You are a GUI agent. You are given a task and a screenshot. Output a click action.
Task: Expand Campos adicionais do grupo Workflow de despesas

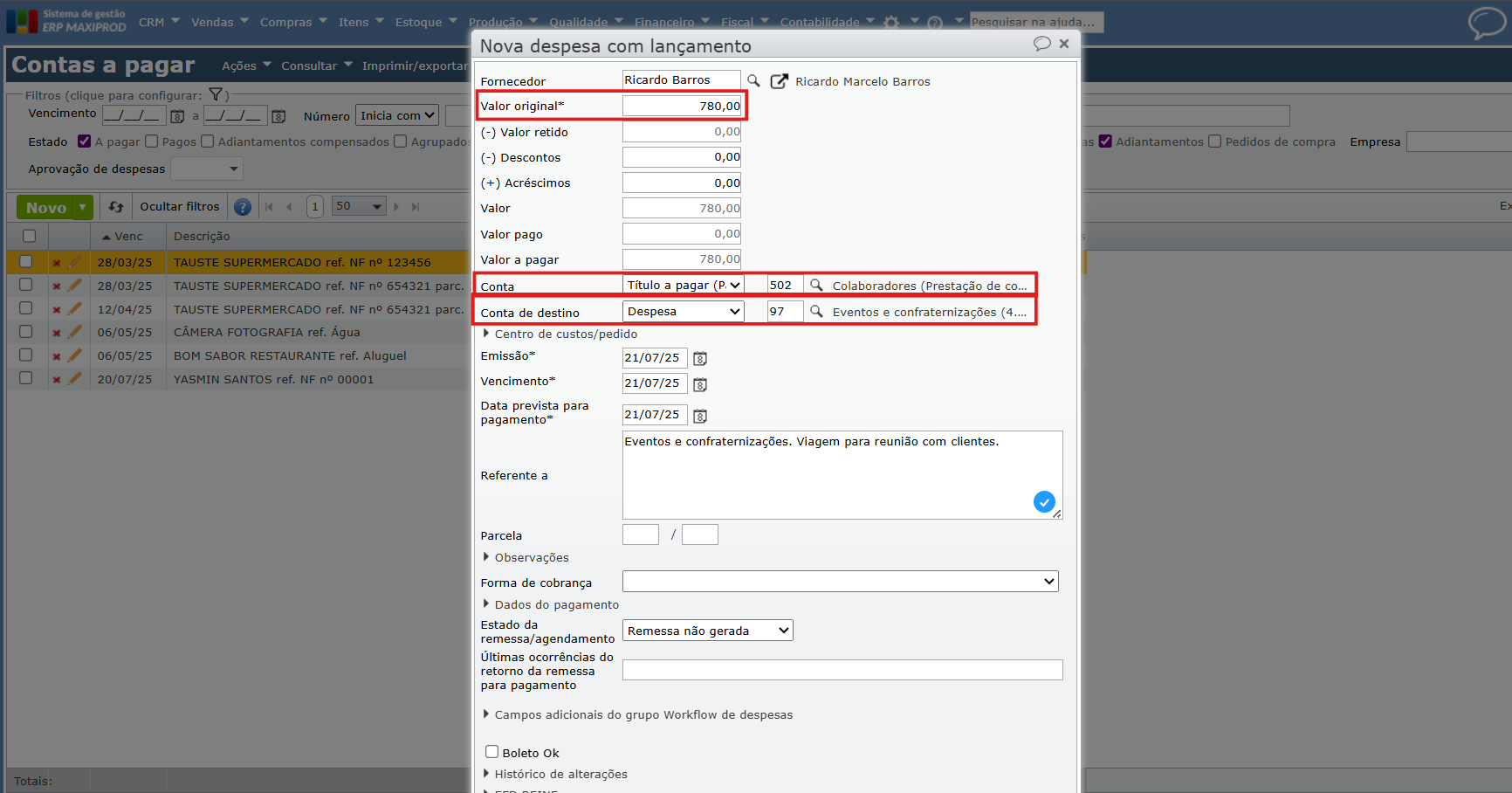tap(638, 714)
